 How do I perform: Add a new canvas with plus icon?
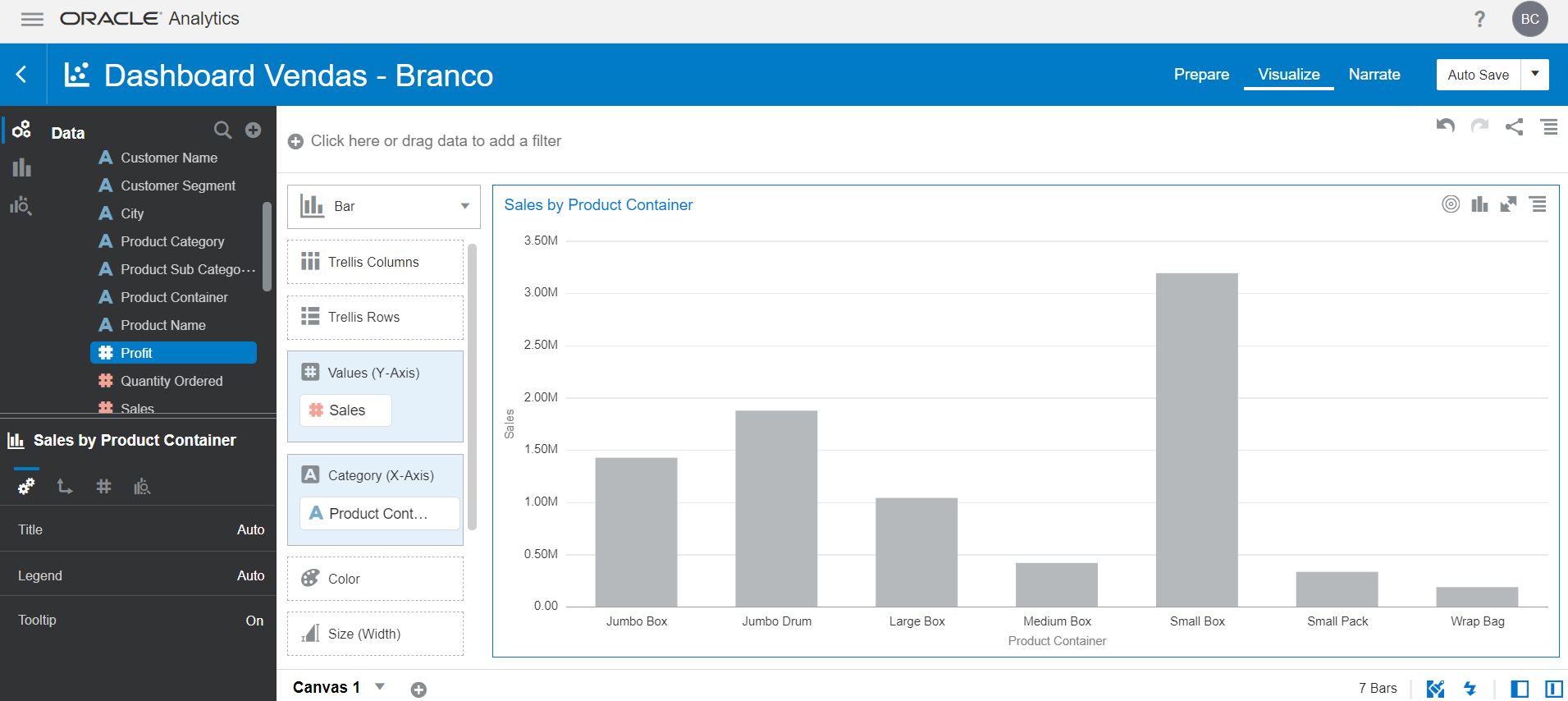click(x=418, y=690)
